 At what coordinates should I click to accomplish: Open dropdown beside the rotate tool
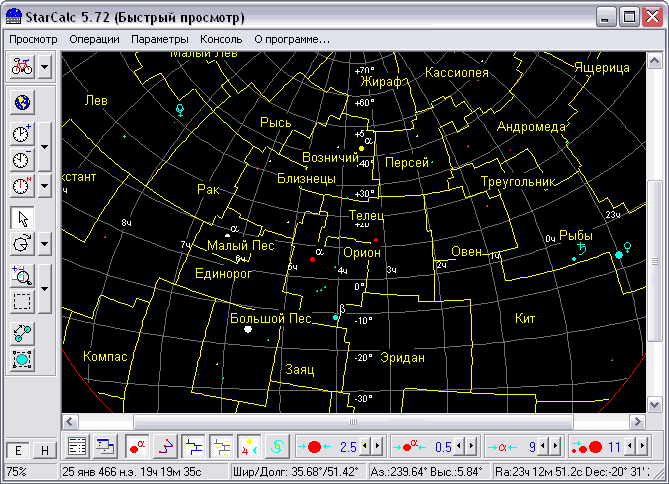pyautogui.click(x=44, y=244)
